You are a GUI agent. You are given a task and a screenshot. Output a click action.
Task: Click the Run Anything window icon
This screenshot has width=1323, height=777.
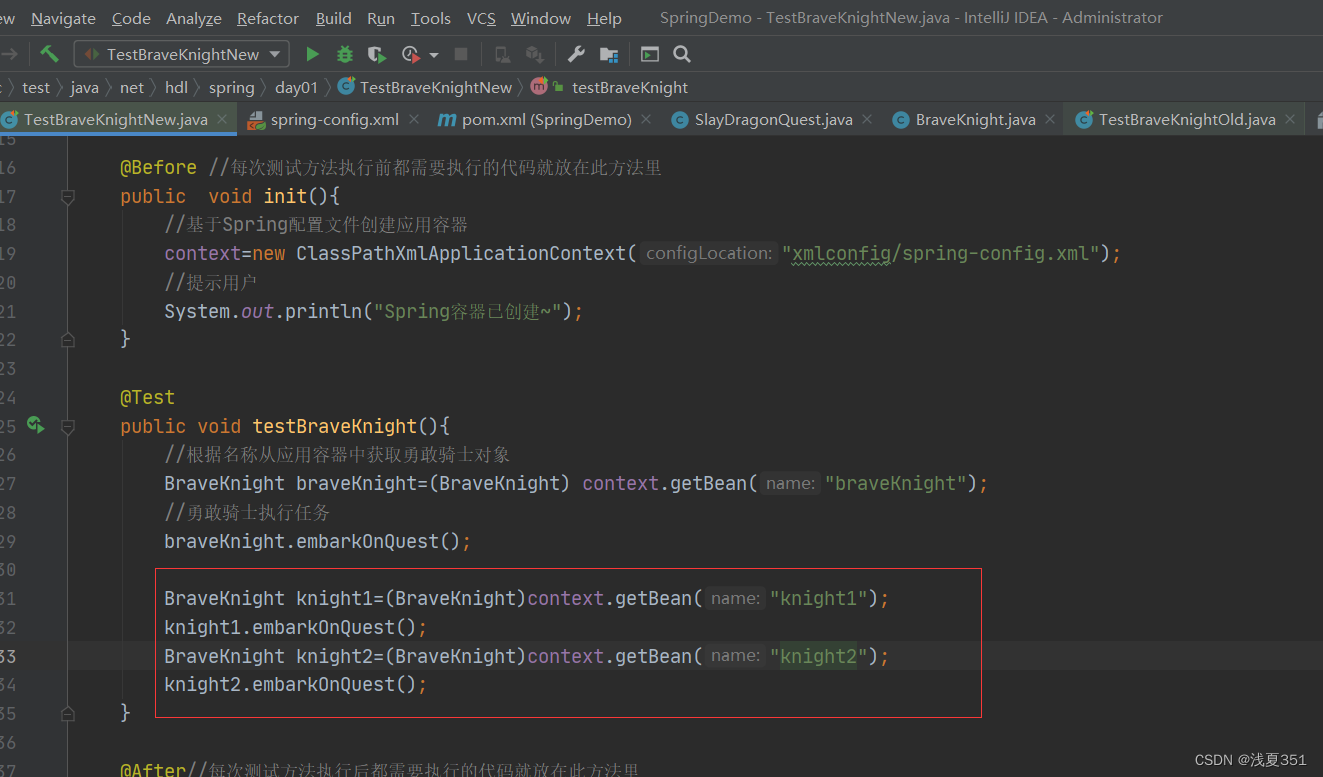[650, 54]
